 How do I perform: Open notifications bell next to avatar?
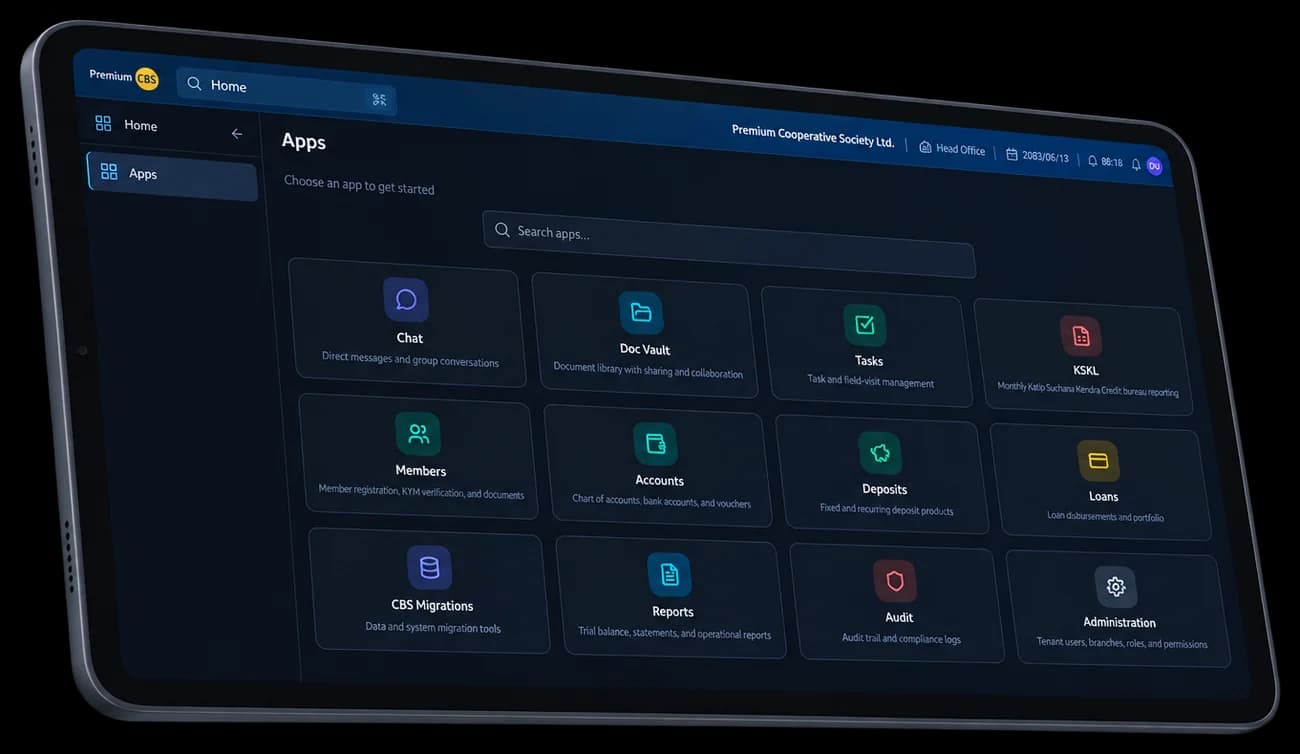(x=1136, y=164)
